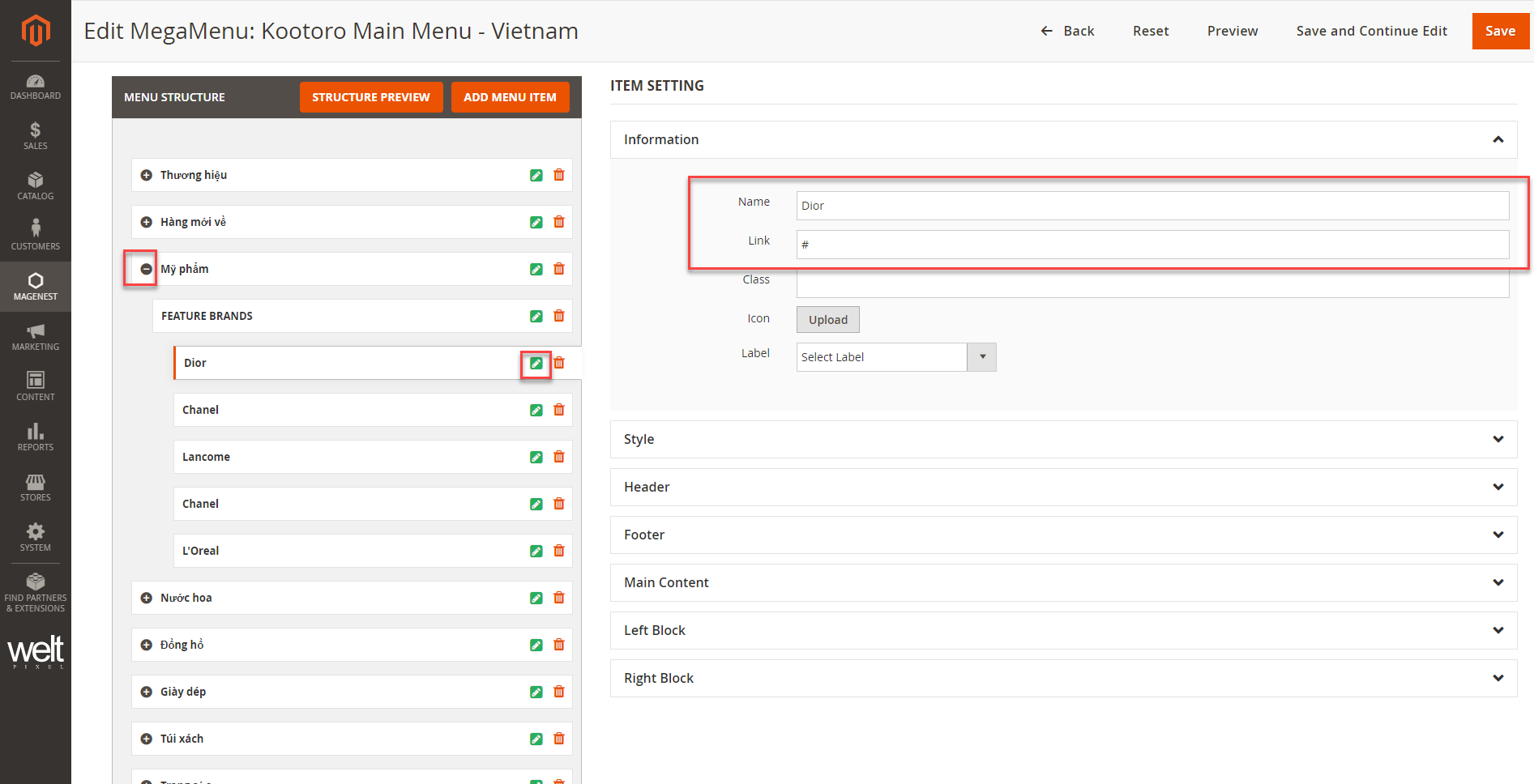Click the Structure Preview button

coord(371,97)
